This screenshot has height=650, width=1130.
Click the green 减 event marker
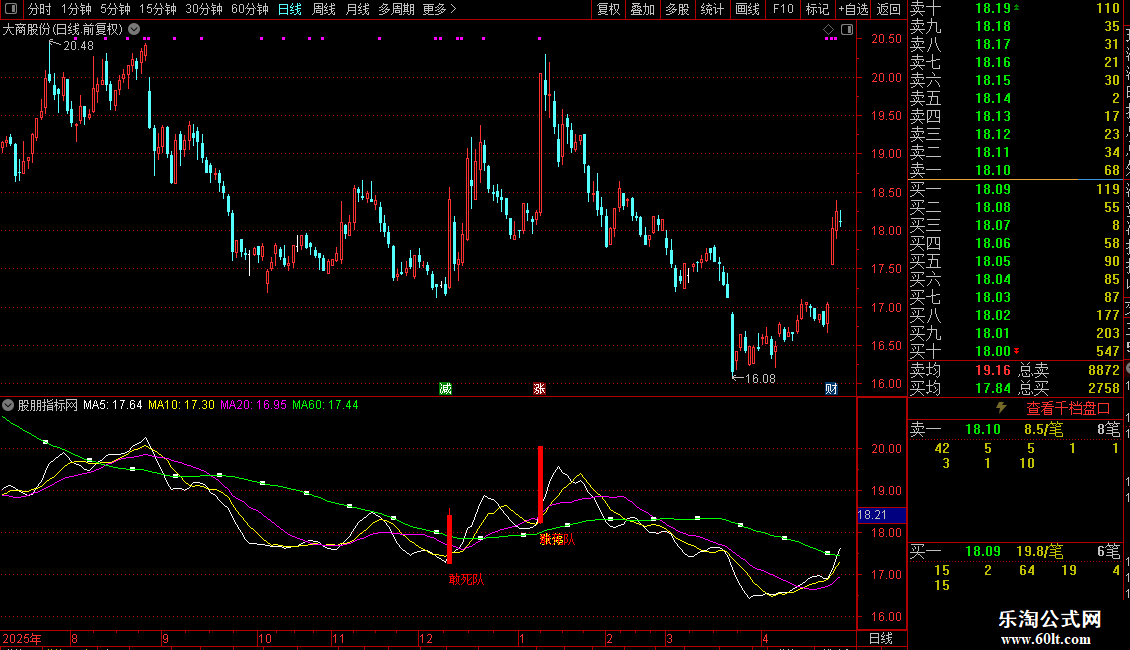[445, 388]
